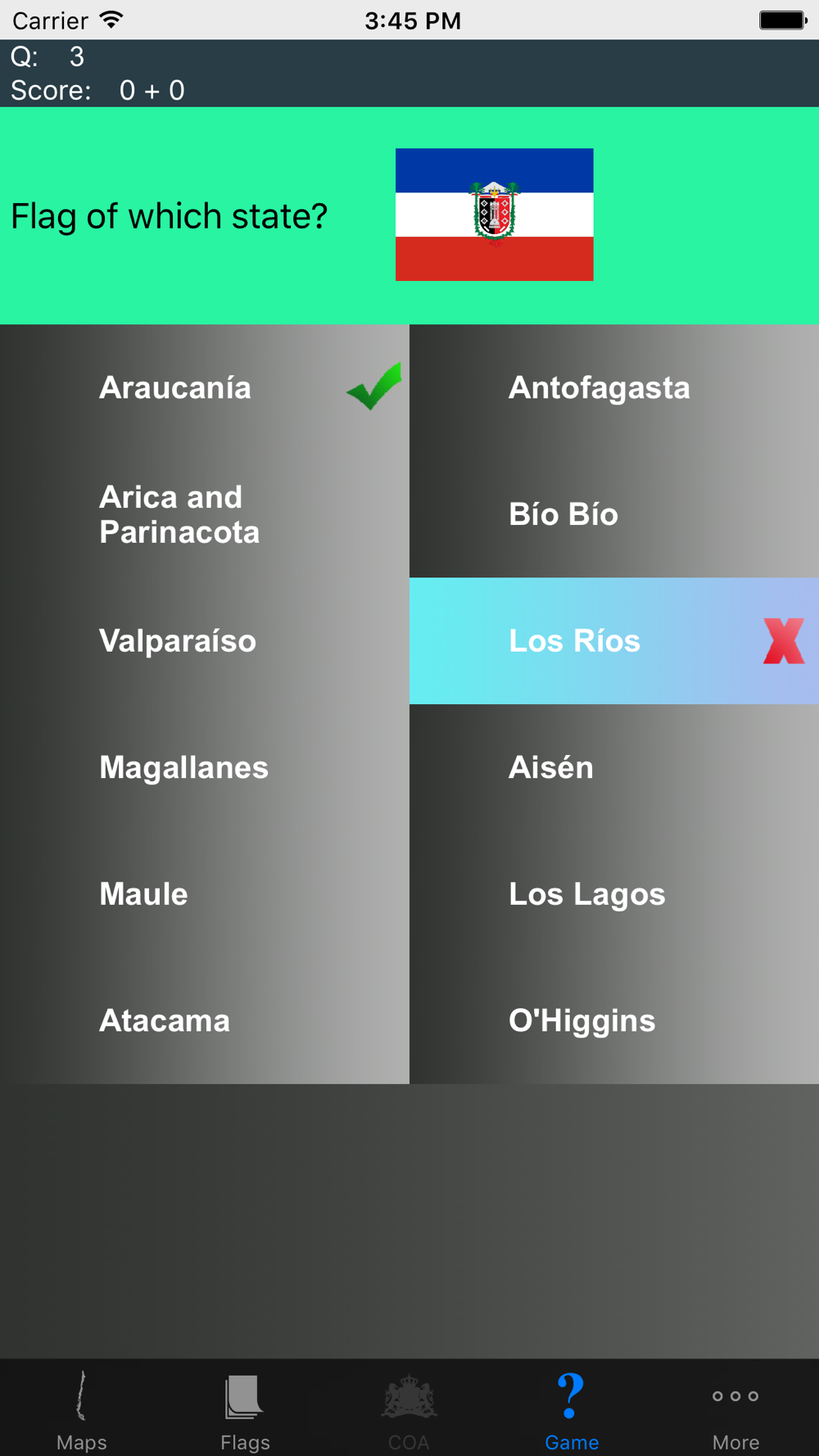Choose Antofagasta as the answer
Viewport: 819px width, 1456px height.
coord(614,387)
